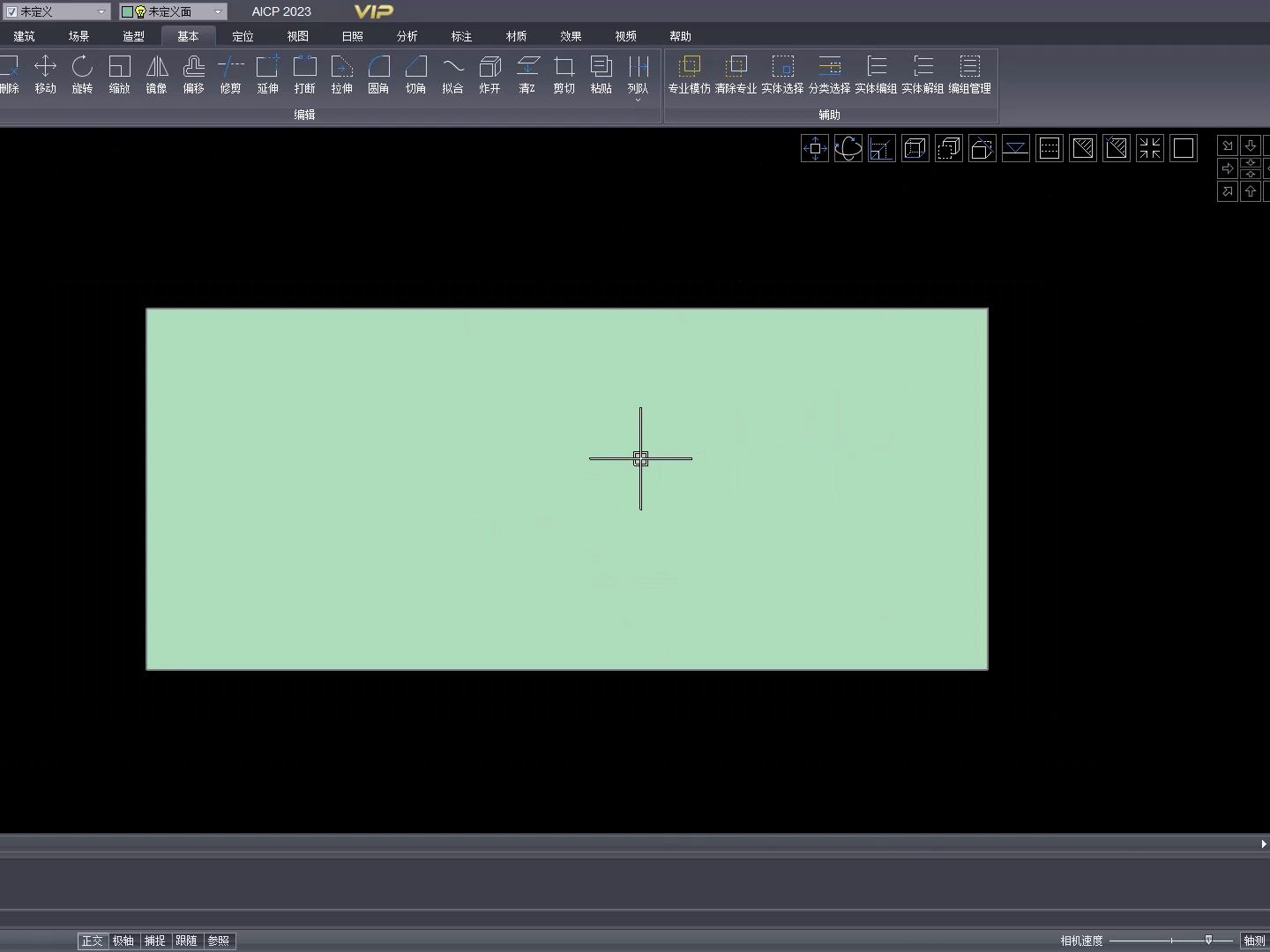The width and height of the screenshot is (1270, 952).
Task: Select the 偏移 (Offset) tool
Action: (193, 75)
